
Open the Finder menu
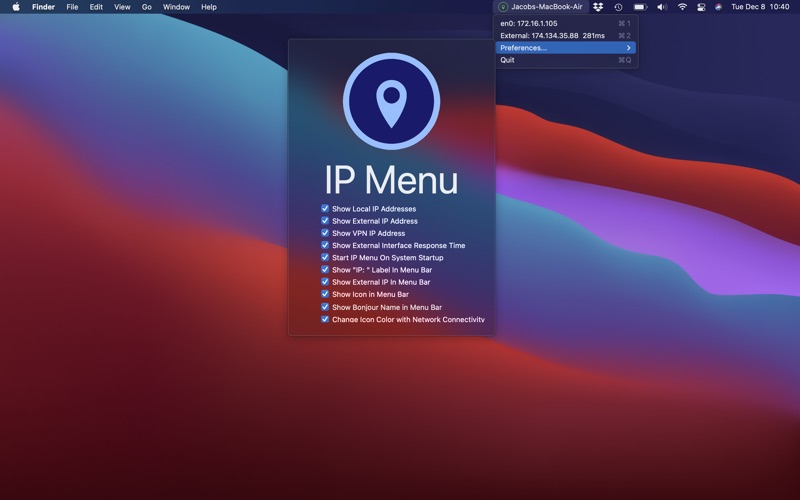pos(43,7)
